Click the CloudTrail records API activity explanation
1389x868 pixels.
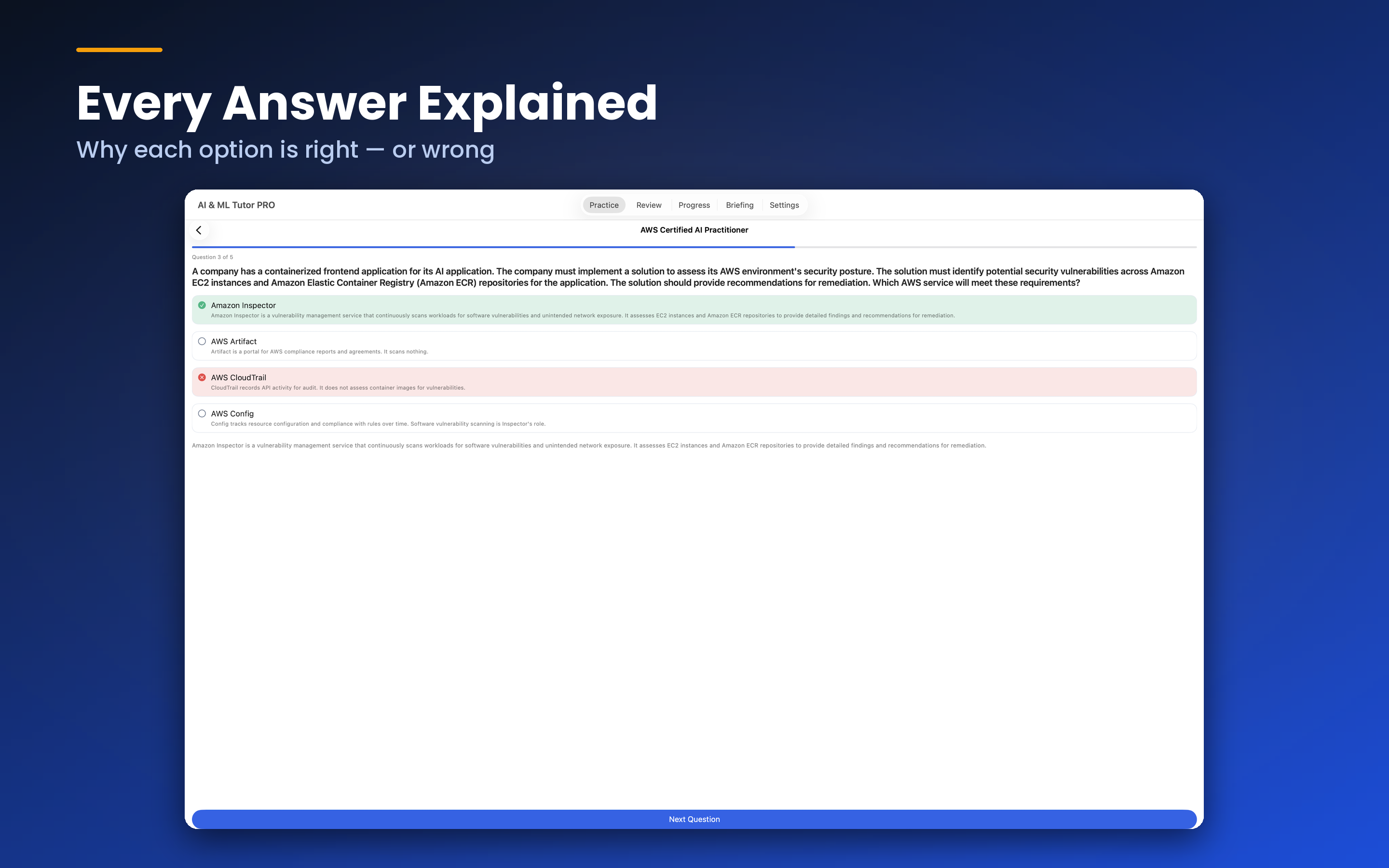(x=338, y=388)
